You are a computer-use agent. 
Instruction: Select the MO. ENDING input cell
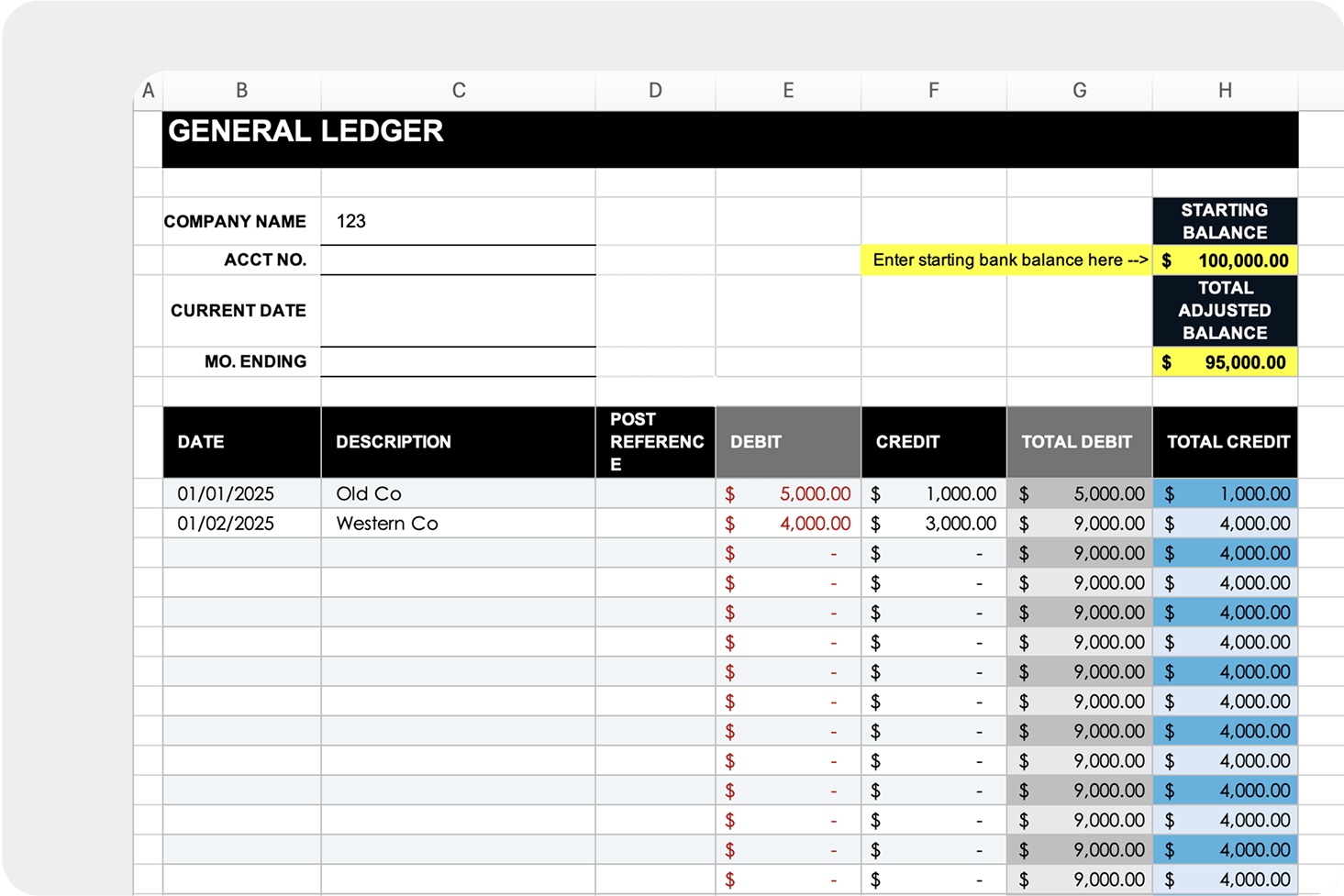(x=458, y=361)
